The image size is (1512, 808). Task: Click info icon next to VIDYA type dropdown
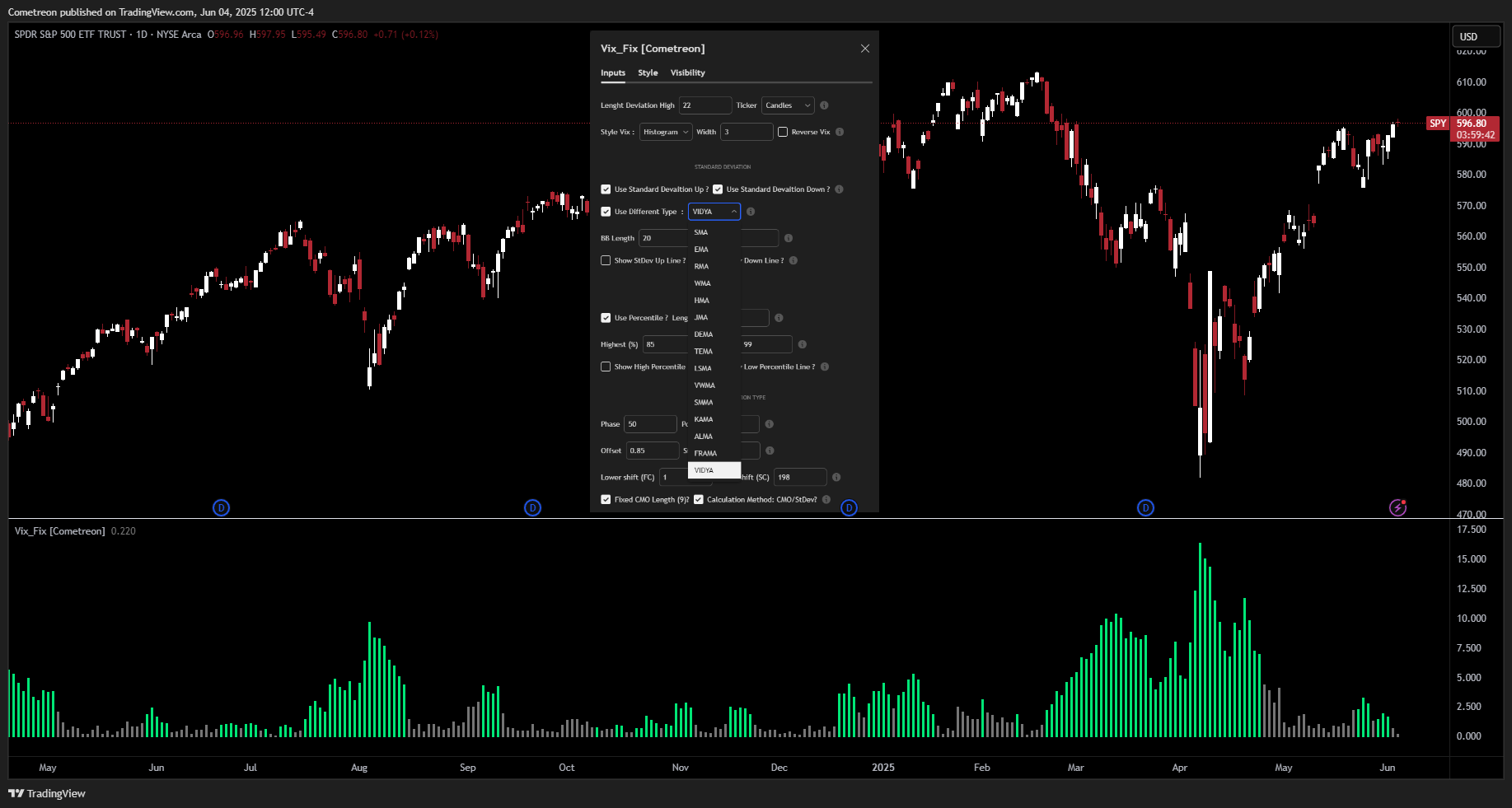(x=751, y=212)
